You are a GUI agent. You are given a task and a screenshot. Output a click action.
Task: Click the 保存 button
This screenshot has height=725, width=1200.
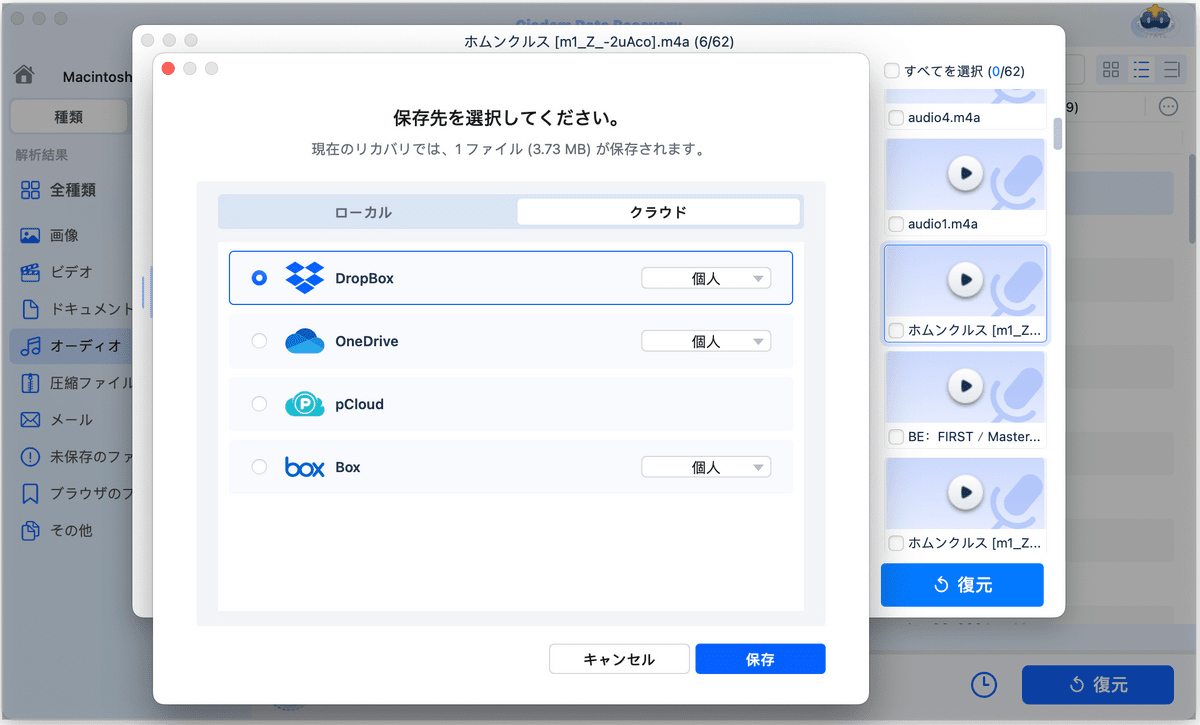[760, 659]
